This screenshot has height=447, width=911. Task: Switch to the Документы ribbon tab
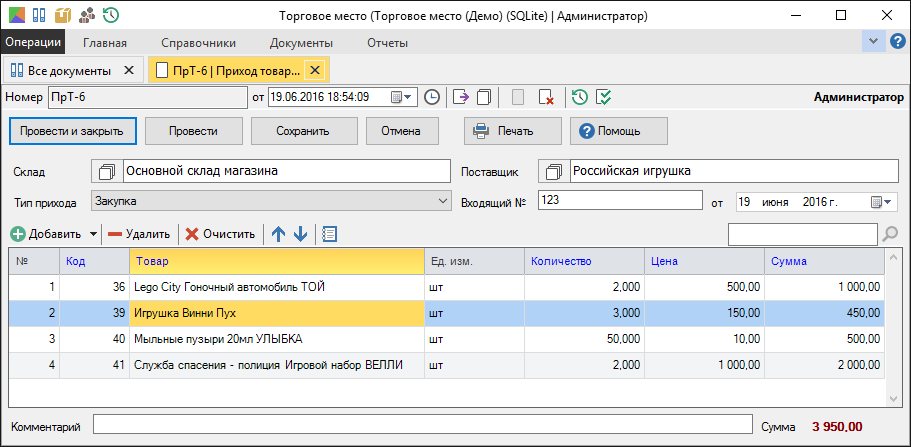pyautogui.click(x=302, y=43)
